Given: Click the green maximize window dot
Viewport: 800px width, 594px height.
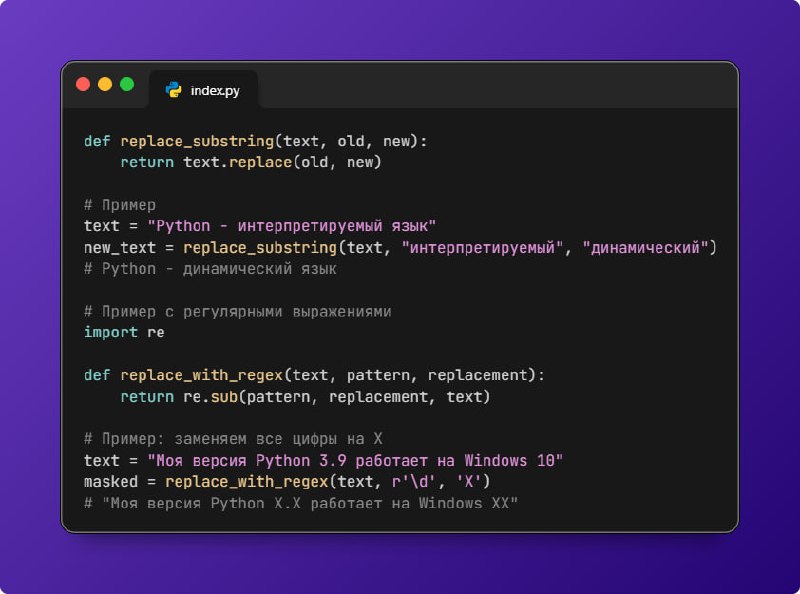Looking at the screenshot, I should tap(127, 84).
